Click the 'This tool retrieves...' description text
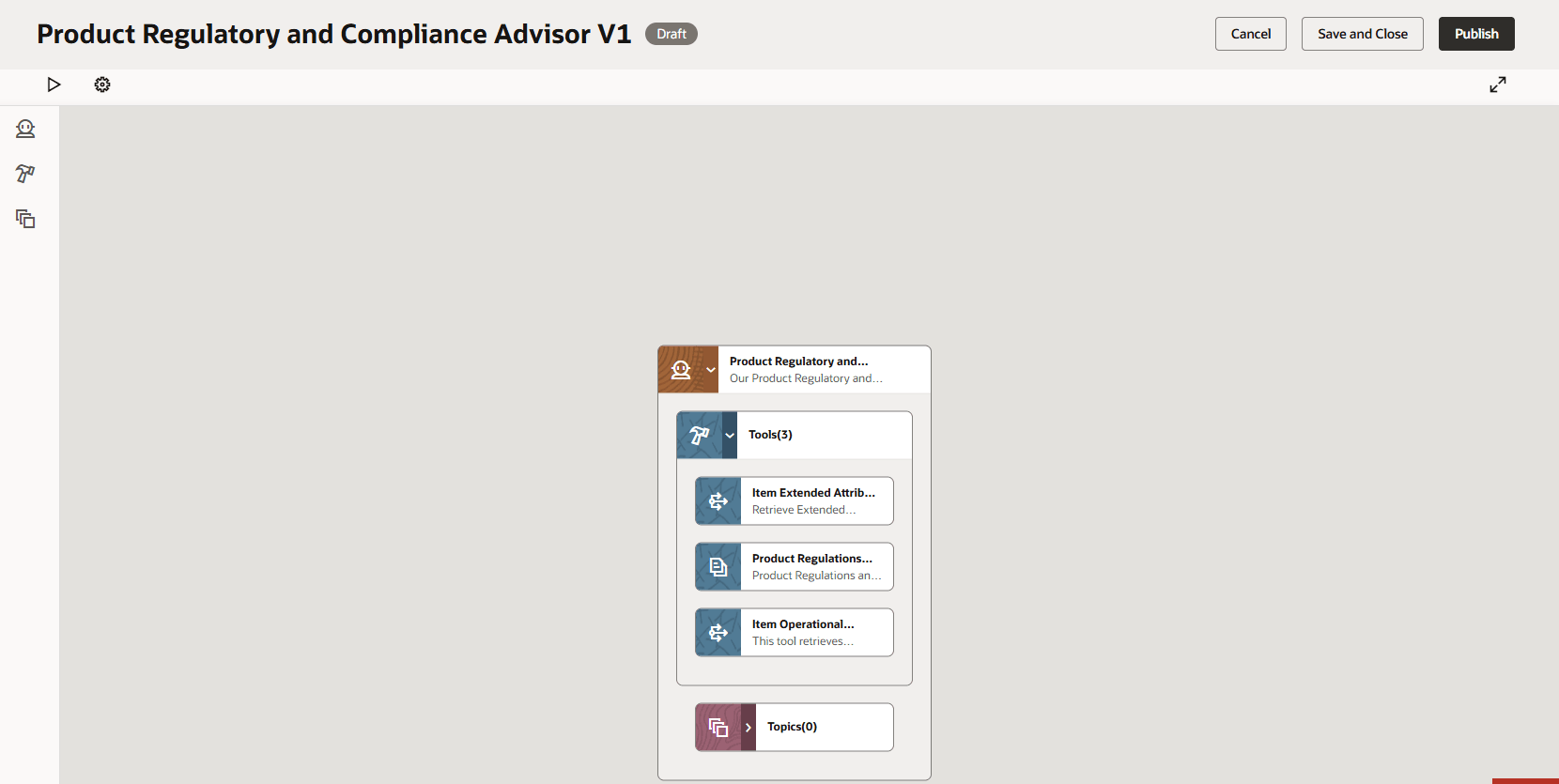Screen dimensions: 1559x784 pyautogui.click(x=803, y=641)
